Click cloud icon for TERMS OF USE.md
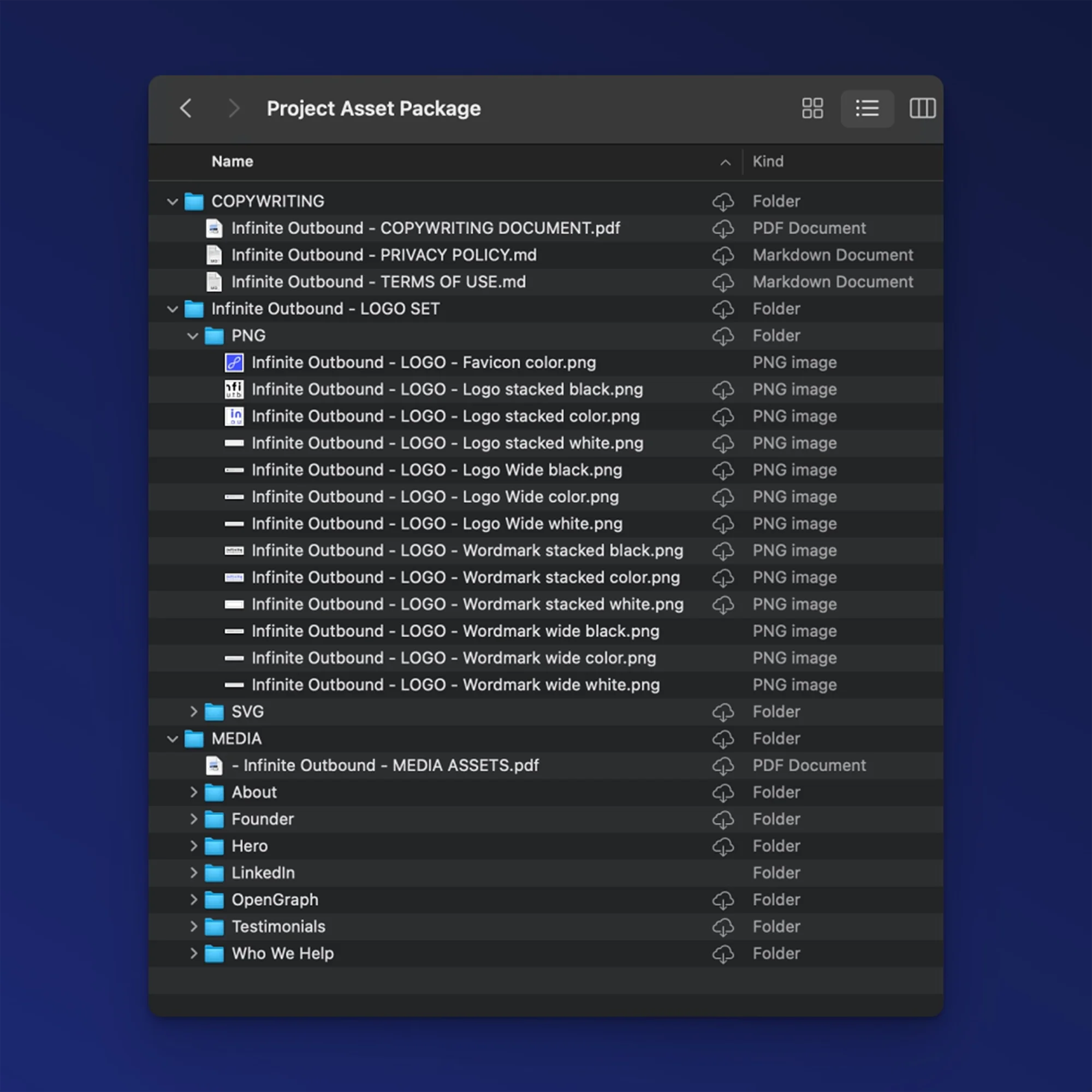Viewport: 1092px width, 1092px height. tap(723, 282)
